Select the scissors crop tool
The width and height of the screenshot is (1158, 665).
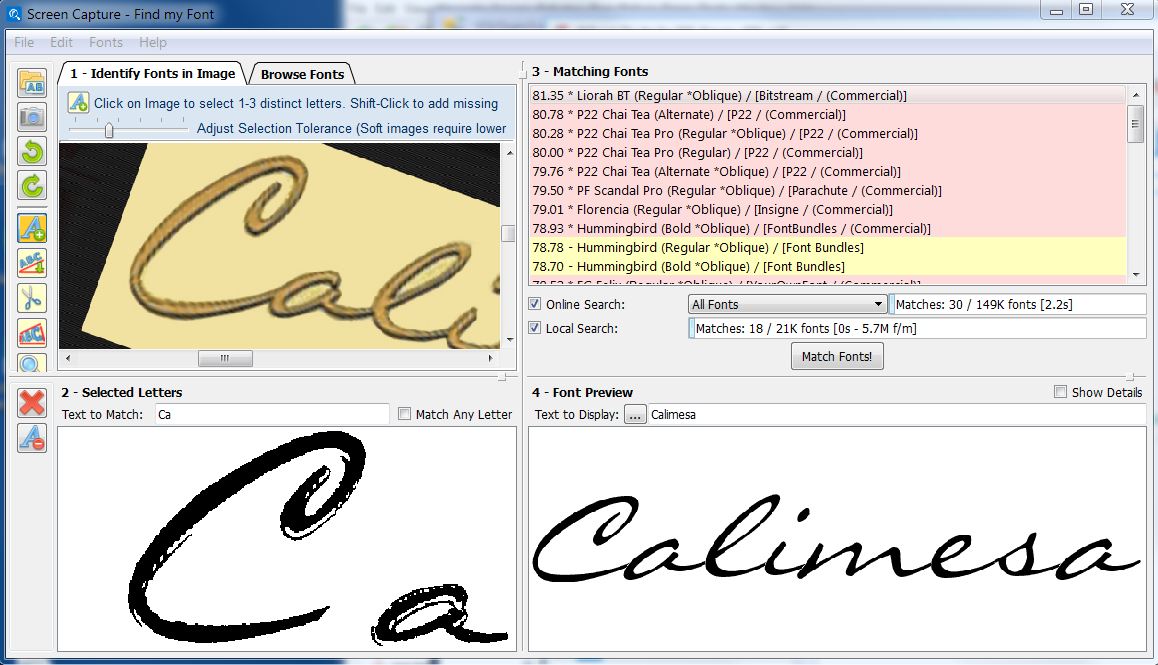tap(32, 298)
